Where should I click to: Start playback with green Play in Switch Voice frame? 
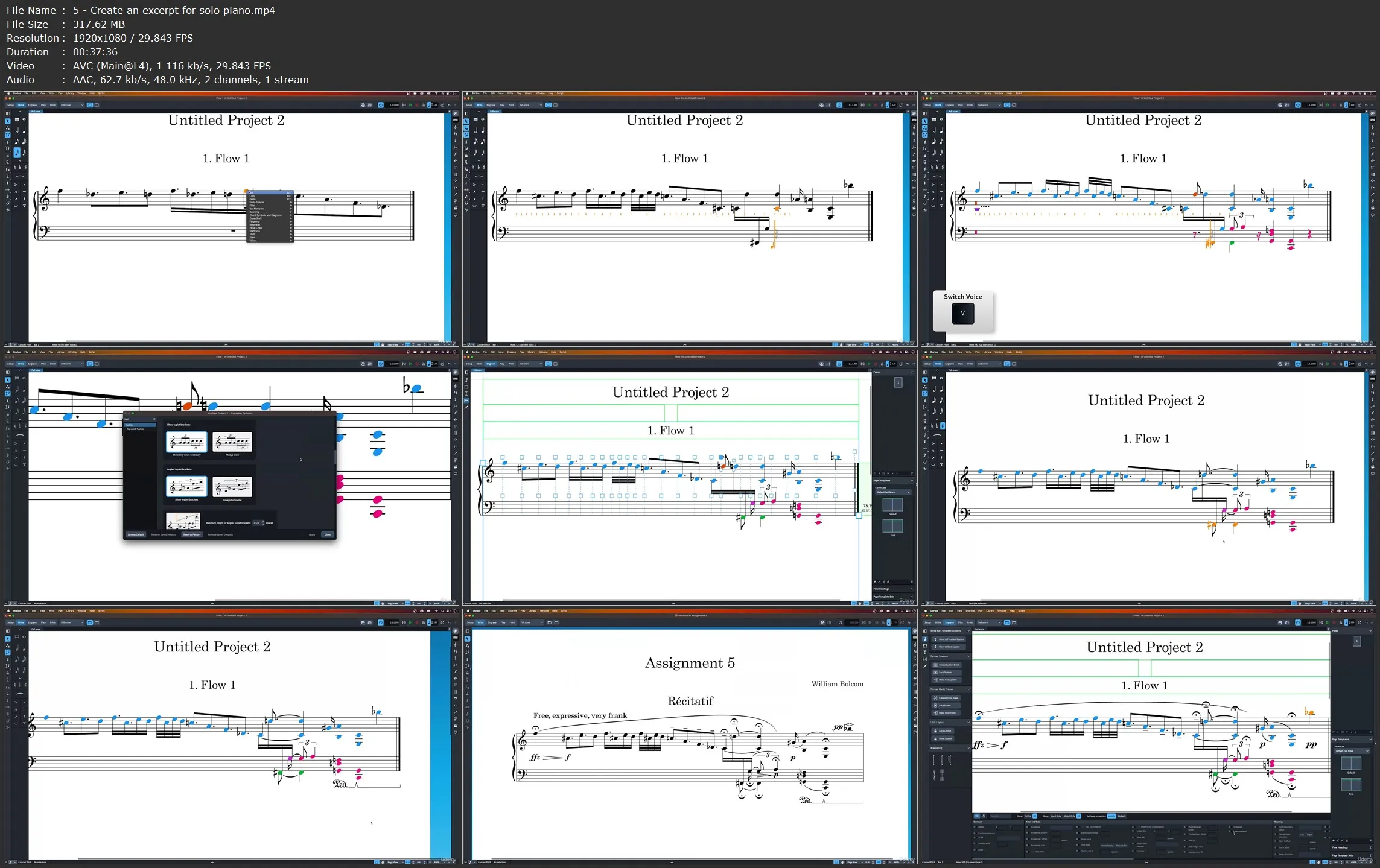(1328, 105)
